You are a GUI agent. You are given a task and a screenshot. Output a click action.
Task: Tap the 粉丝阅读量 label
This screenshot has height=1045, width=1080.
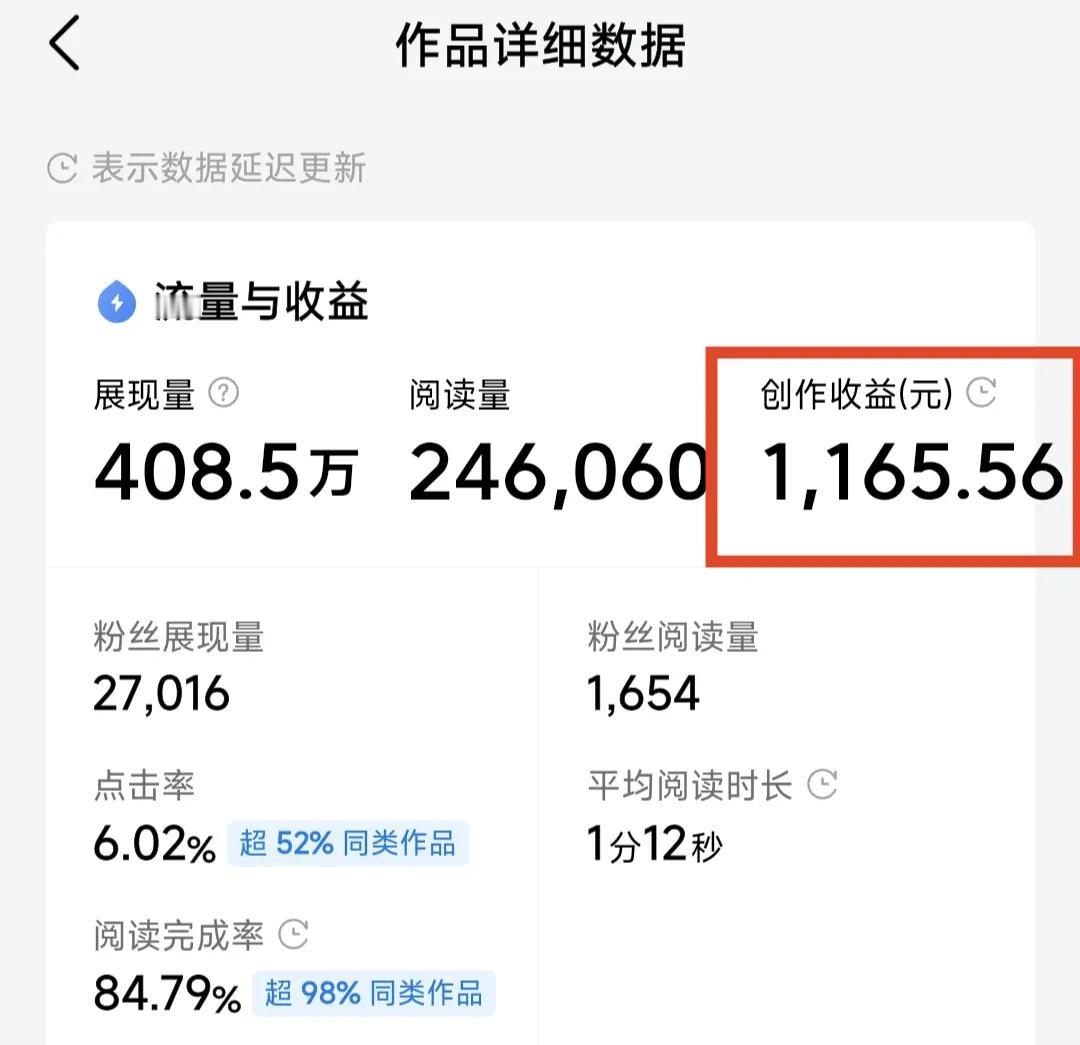point(673,637)
